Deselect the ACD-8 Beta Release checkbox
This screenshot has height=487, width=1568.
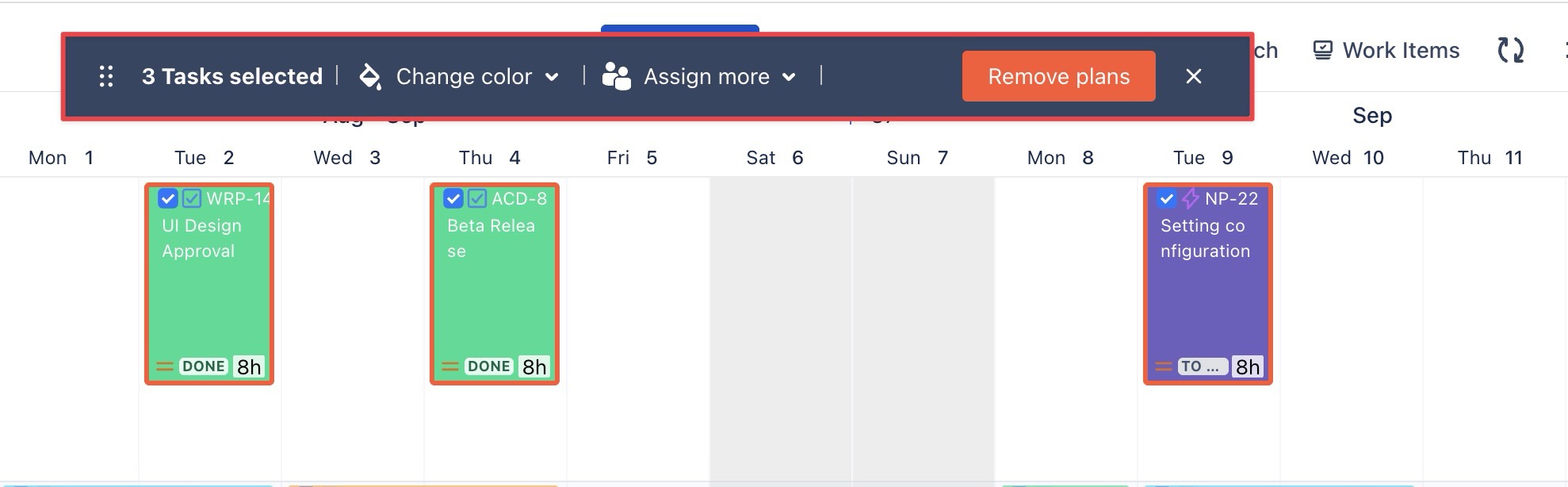(x=453, y=198)
